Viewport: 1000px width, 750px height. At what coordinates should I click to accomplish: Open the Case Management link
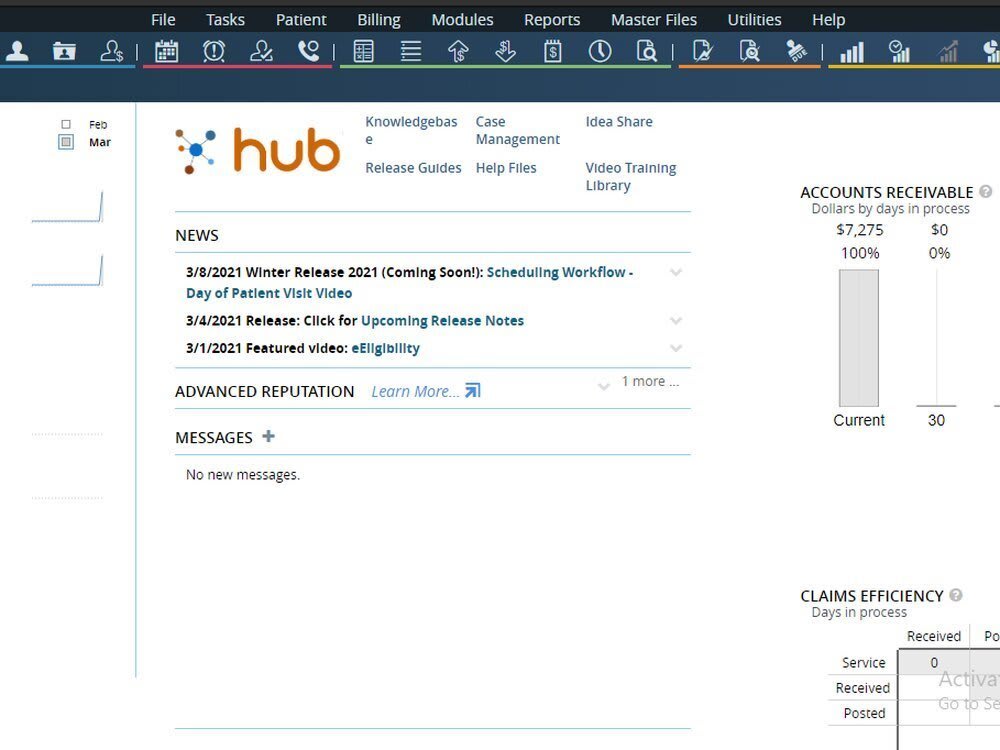tap(517, 130)
